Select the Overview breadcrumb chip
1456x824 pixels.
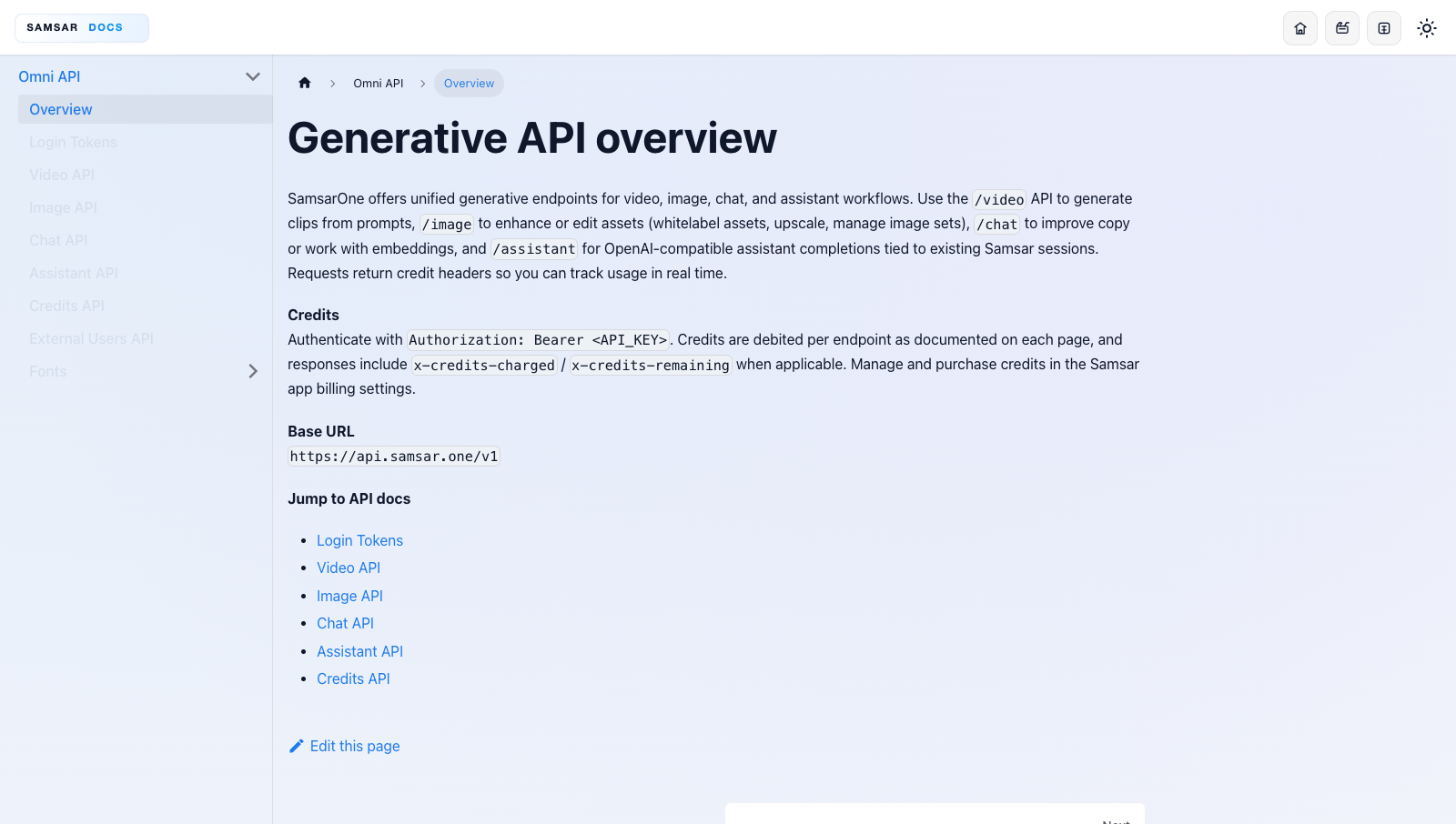coord(469,83)
